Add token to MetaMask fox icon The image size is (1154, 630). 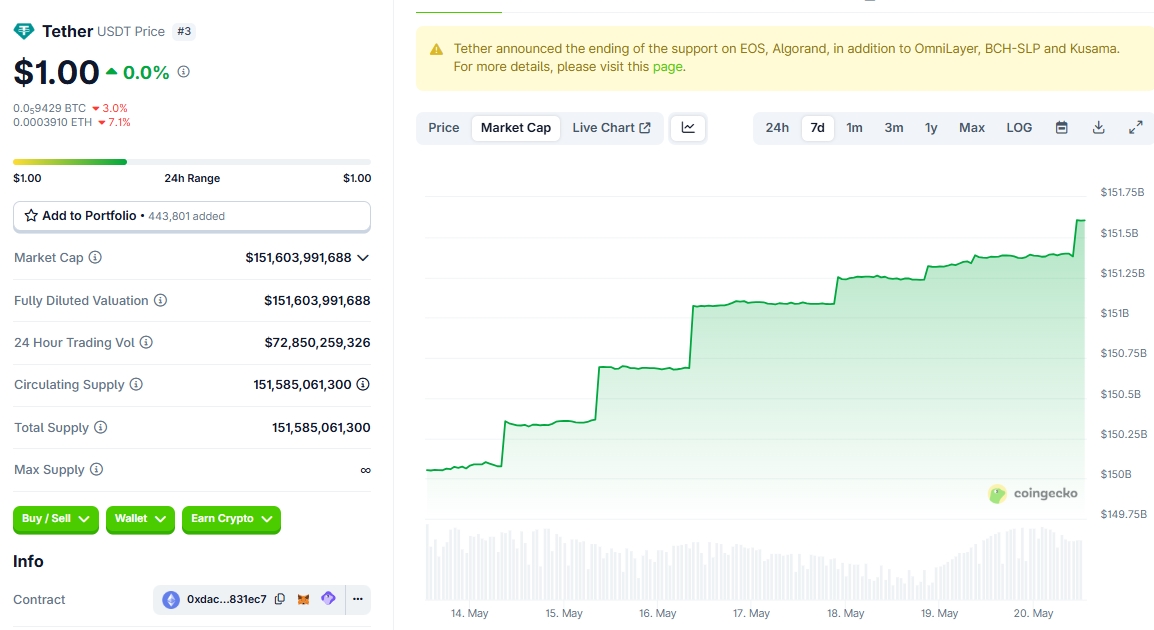[303, 599]
